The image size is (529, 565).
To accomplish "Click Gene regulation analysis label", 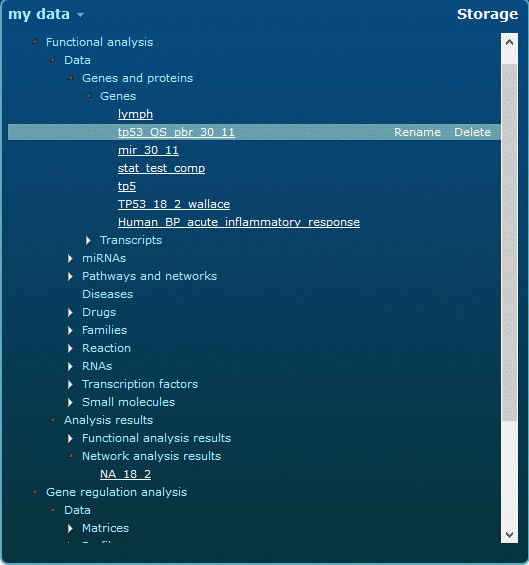I will [x=116, y=492].
